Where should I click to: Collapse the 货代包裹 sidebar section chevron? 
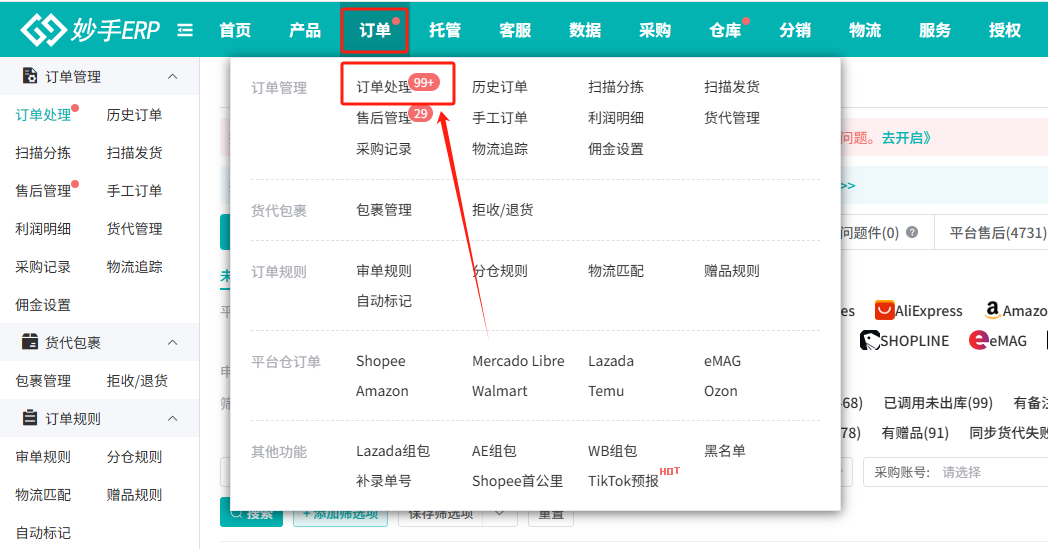pyautogui.click(x=172, y=343)
